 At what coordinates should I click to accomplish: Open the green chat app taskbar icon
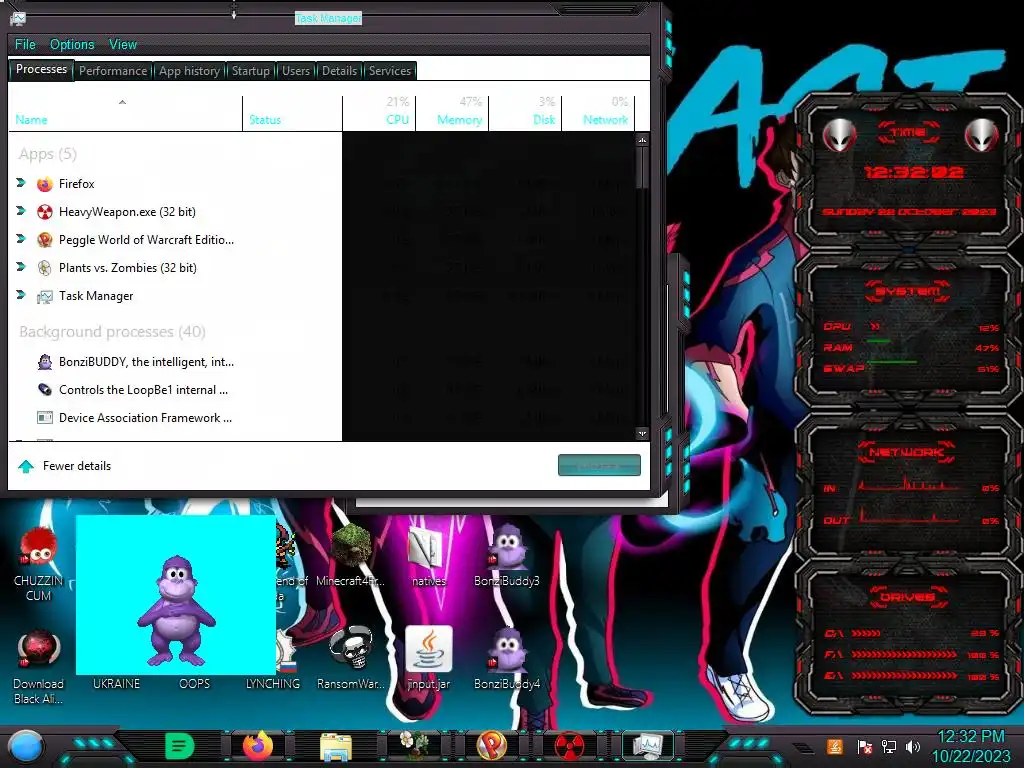(x=180, y=746)
